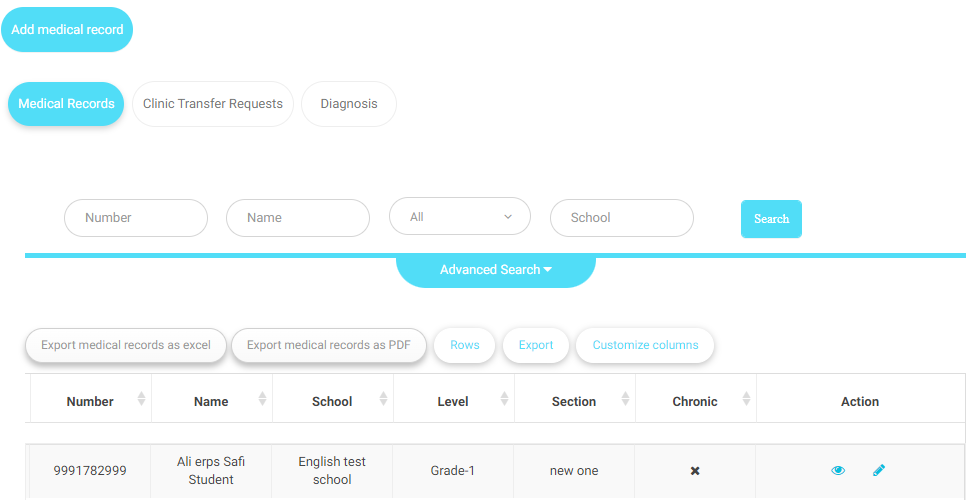Click the School column sort arrows
Image resolution: width=972 pixels, height=500 pixels.
[383, 399]
